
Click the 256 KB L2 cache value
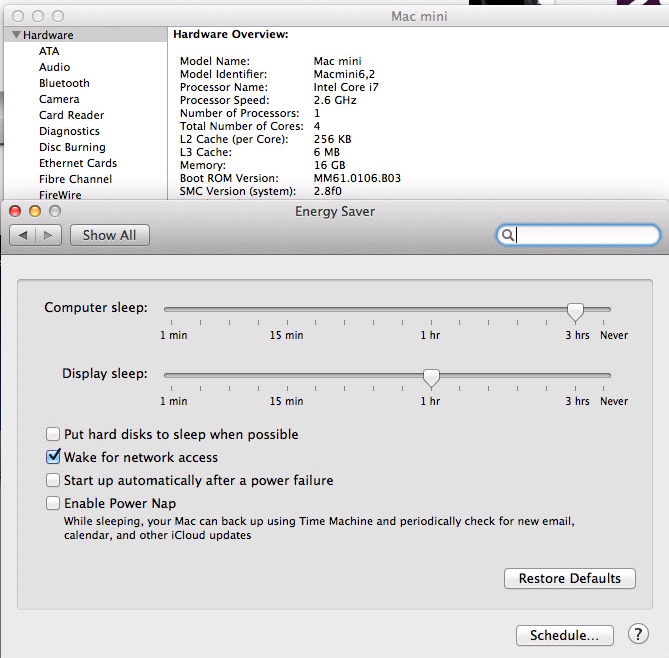[332, 139]
